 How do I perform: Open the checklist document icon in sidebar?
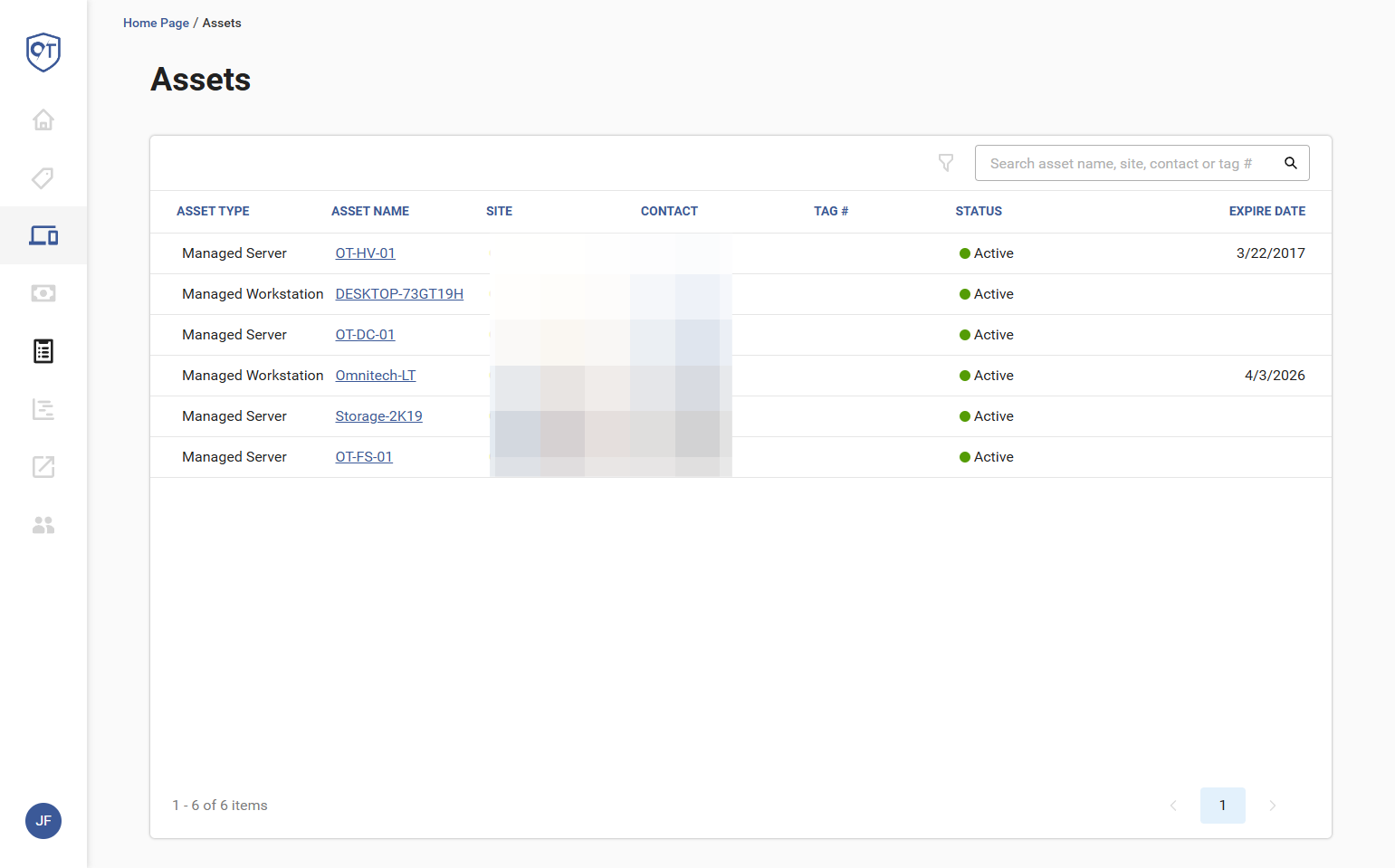(x=43, y=351)
